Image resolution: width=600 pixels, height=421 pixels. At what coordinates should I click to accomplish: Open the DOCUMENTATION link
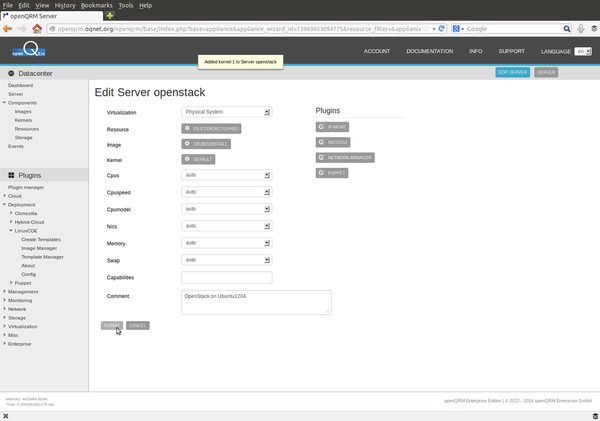tap(429, 51)
